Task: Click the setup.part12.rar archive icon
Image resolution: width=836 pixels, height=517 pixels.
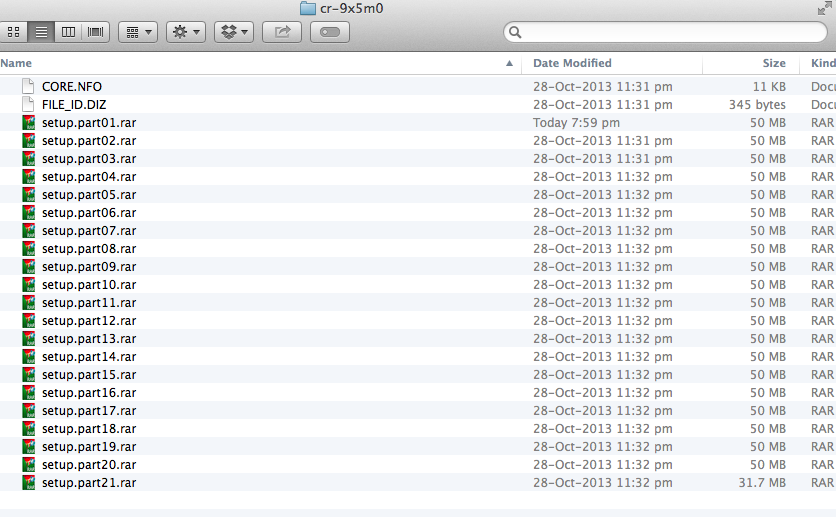Action: 29,320
